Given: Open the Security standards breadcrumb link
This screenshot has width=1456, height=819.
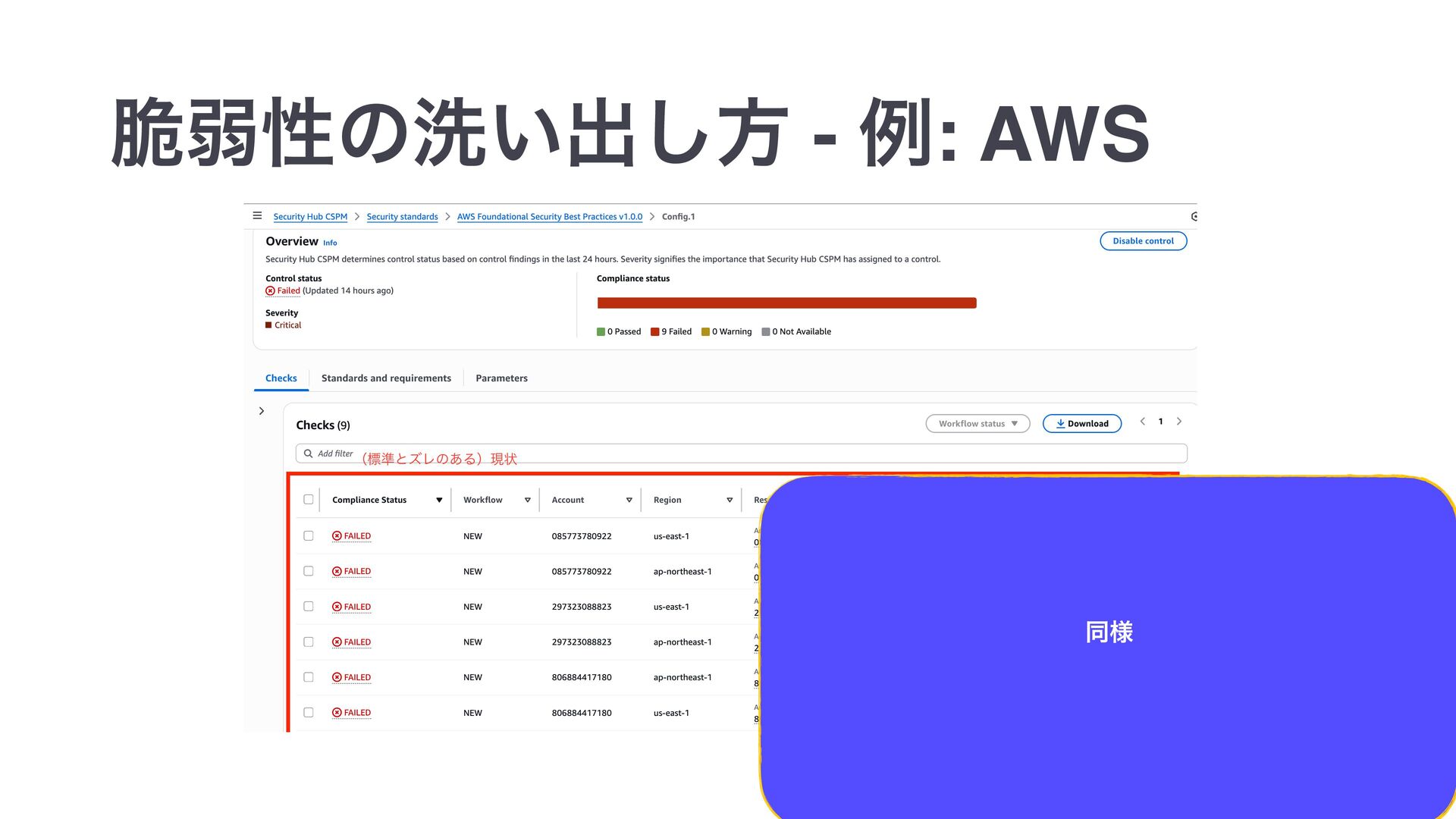Looking at the screenshot, I should pyautogui.click(x=402, y=217).
